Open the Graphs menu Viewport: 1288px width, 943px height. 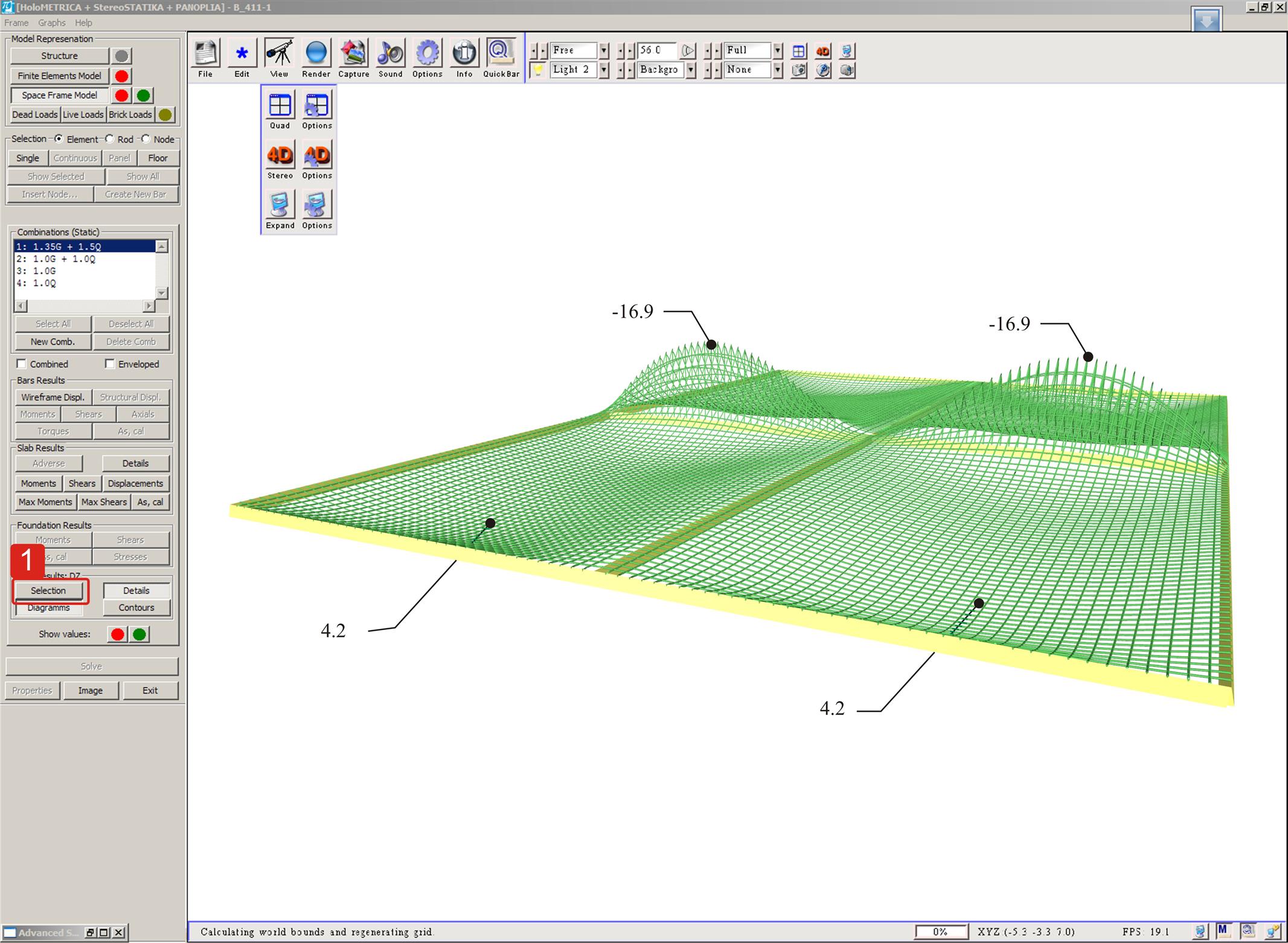point(51,23)
